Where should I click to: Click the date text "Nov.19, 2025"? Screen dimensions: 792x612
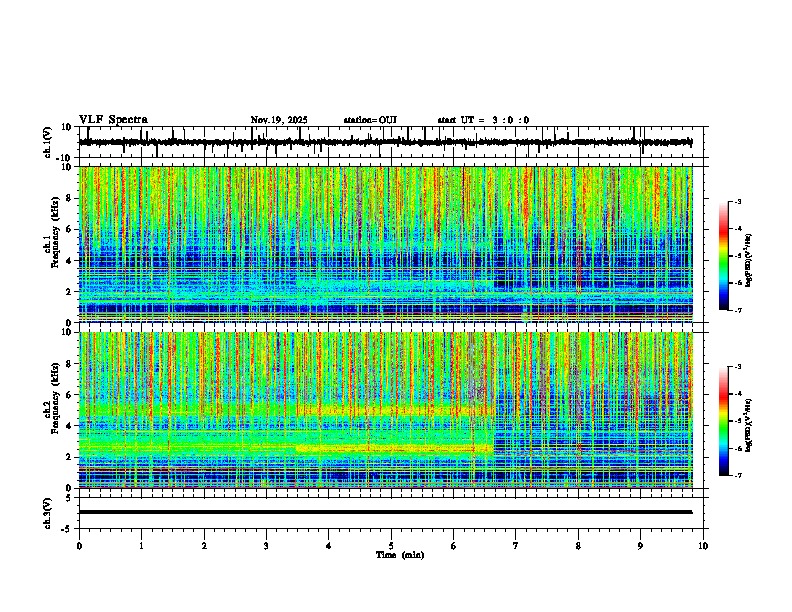click(x=279, y=120)
